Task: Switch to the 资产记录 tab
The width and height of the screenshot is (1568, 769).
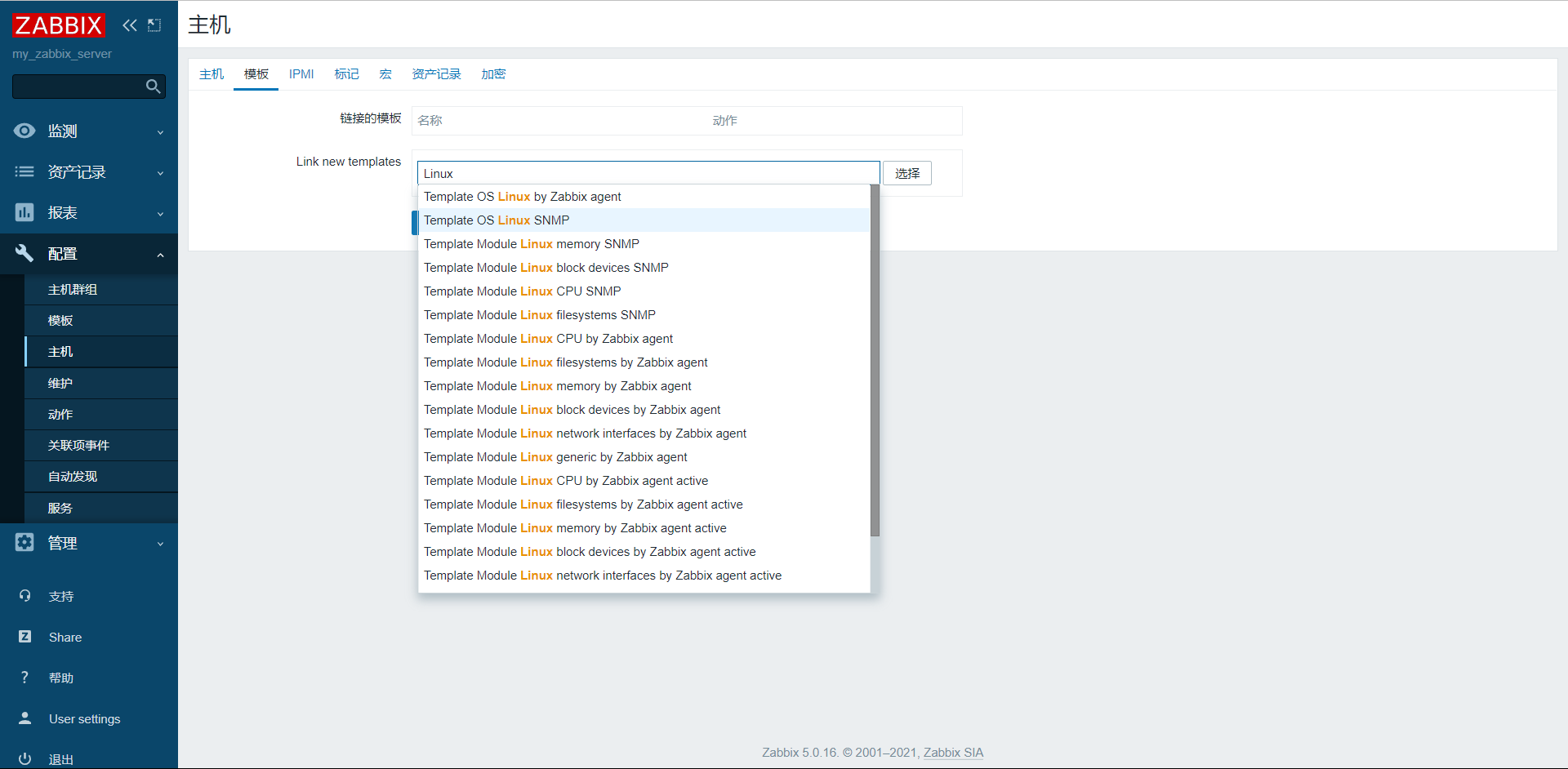Action: pos(436,74)
